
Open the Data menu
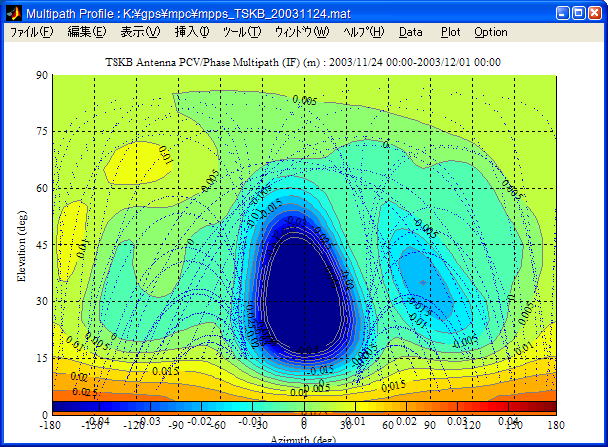click(x=410, y=32)
